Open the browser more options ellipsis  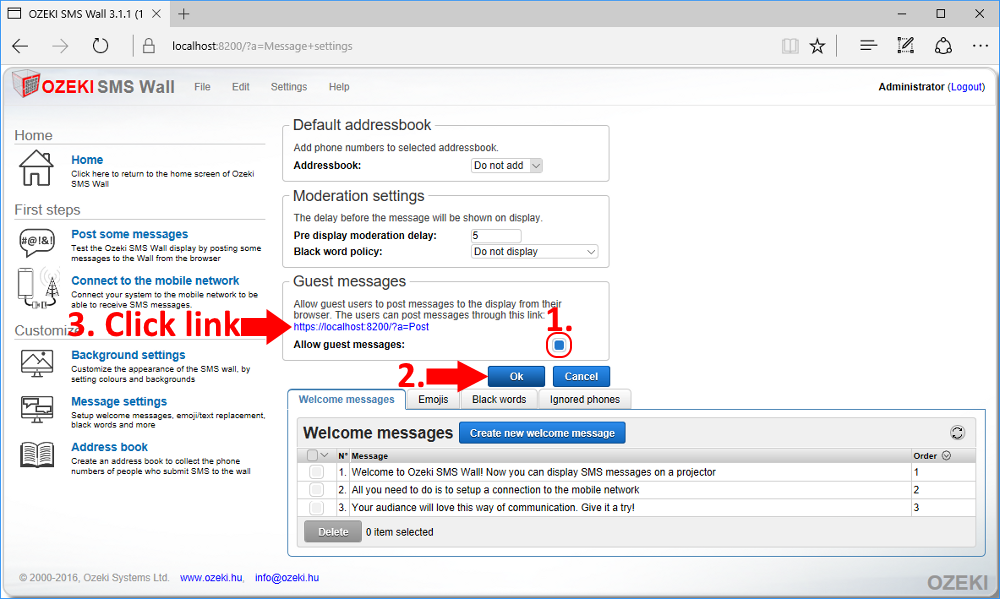point(980,46)
